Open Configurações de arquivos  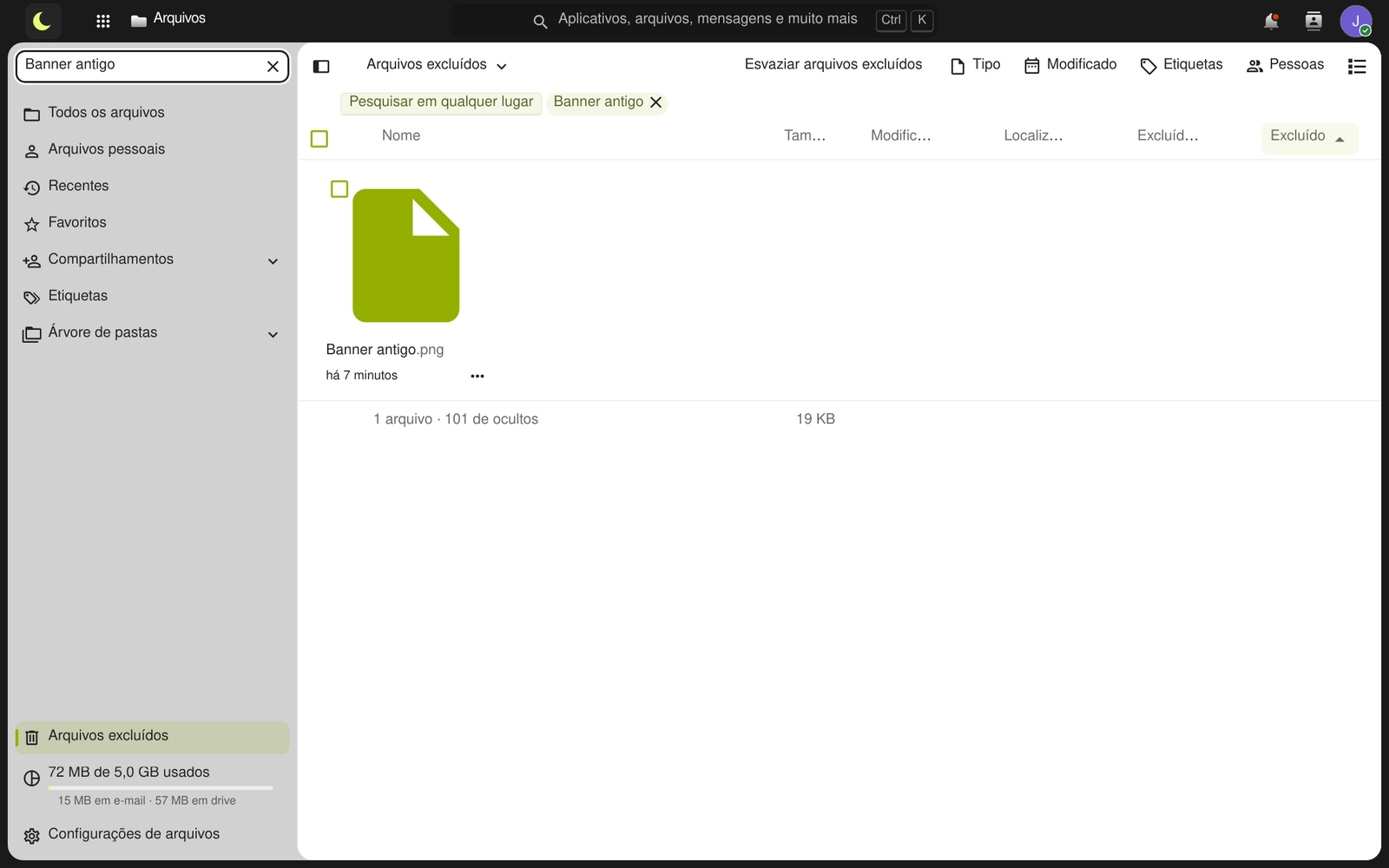(x=152, y=834)
